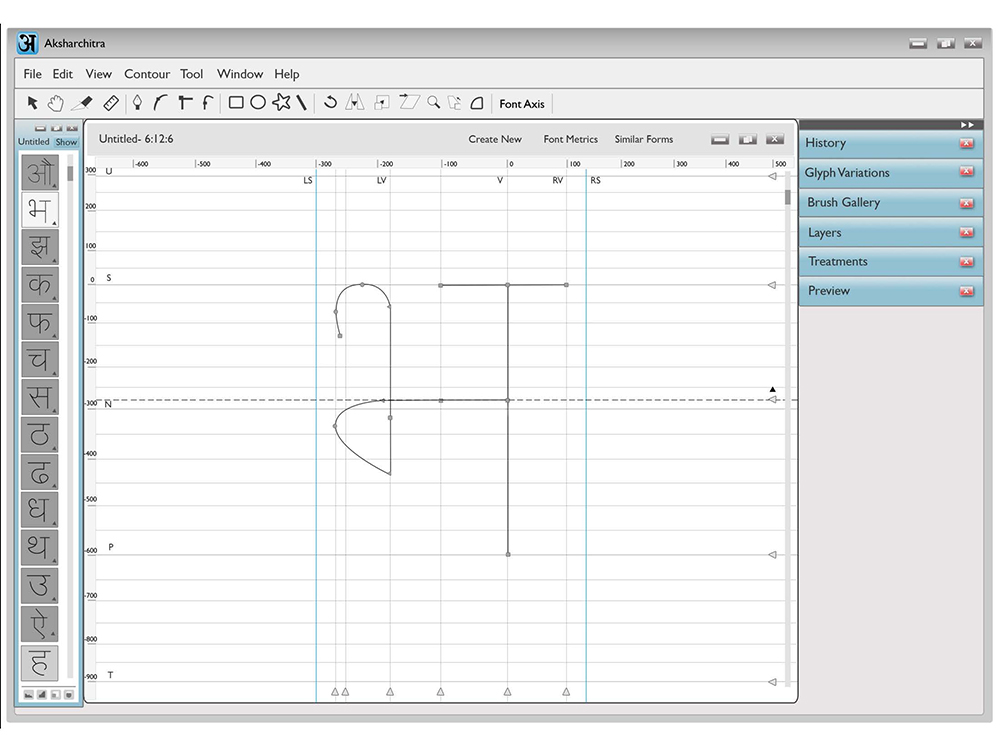Image resolution: width=1000 pixels, height=750 pixels.
Task: Click bottom guide handle under V line
Action: 508,691
